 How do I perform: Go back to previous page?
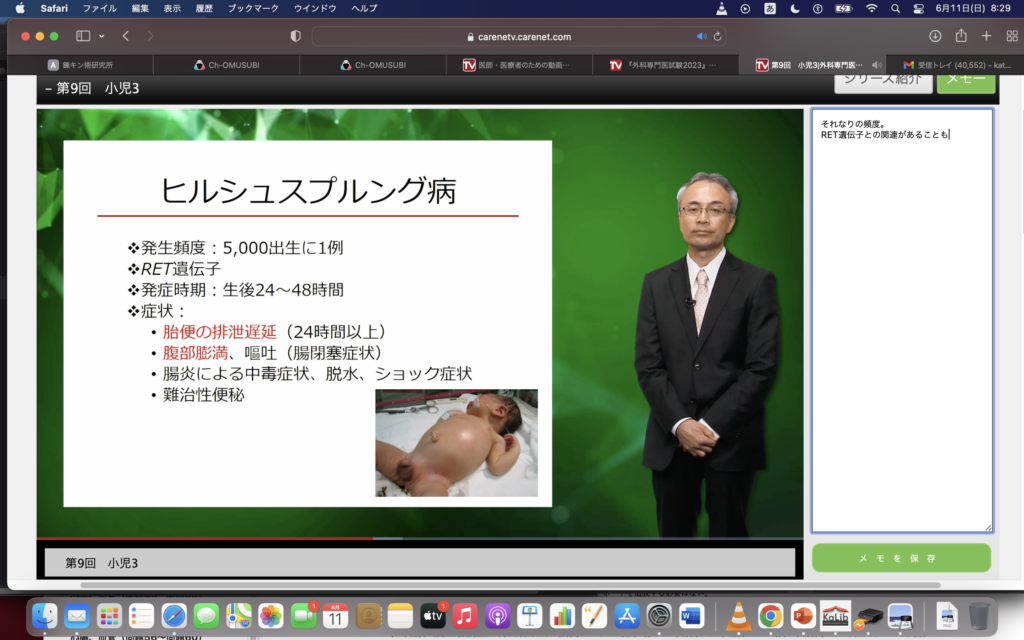point(126,36)
